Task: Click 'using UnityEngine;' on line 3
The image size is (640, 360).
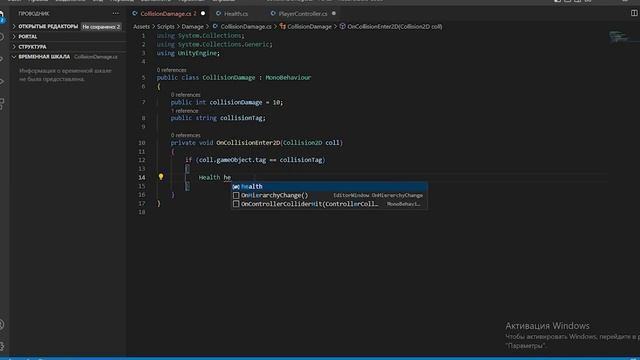Action: pos(188,53)
